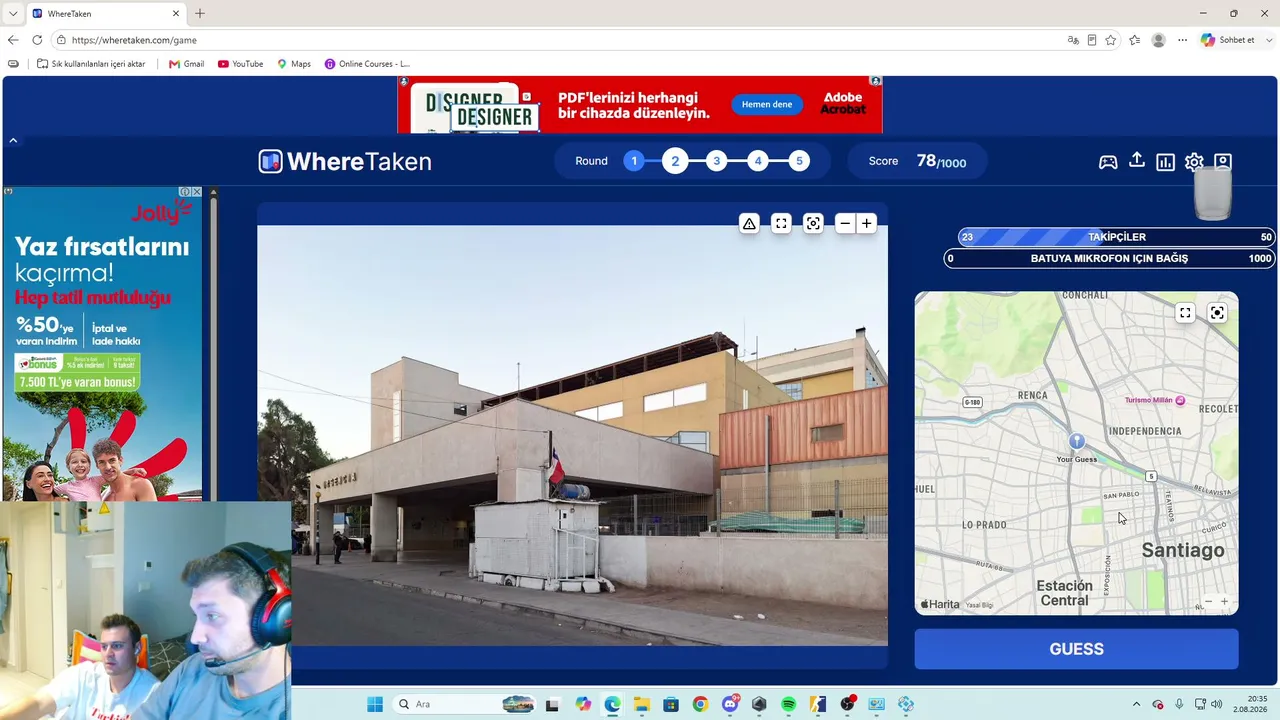Click the translate page icon
This screenshot has width=1280, height=720.
1073,40
